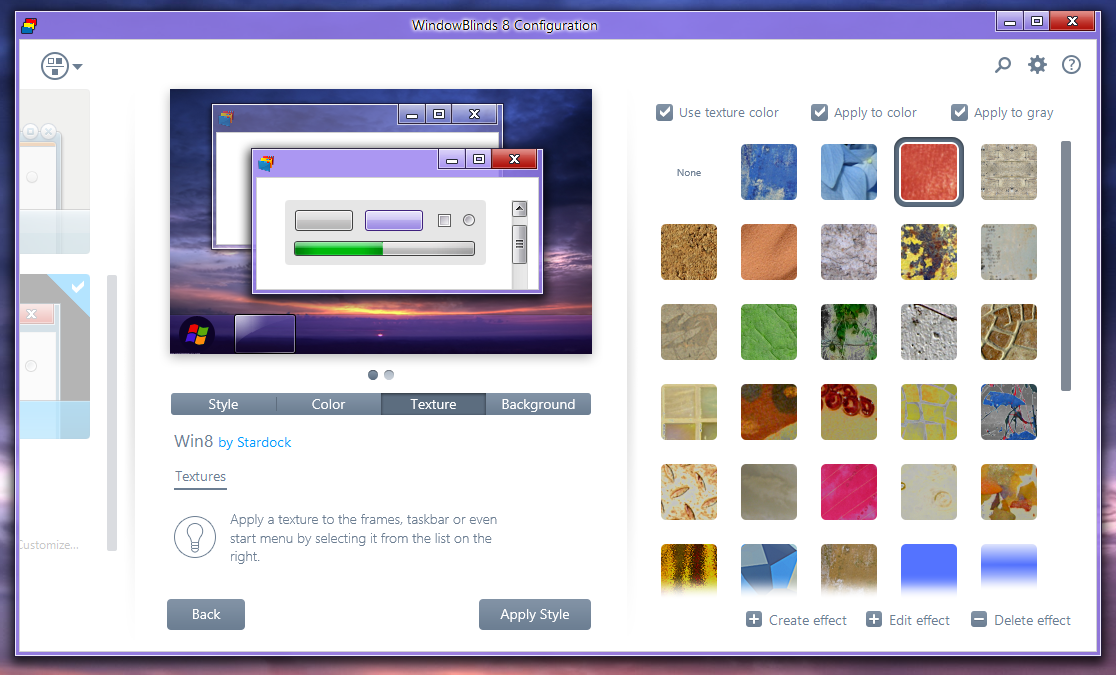Screen dimensions: 1116x675
Task: Select the autumn leaves texture
Action: pyautogui.click(x=1009, y=492)
